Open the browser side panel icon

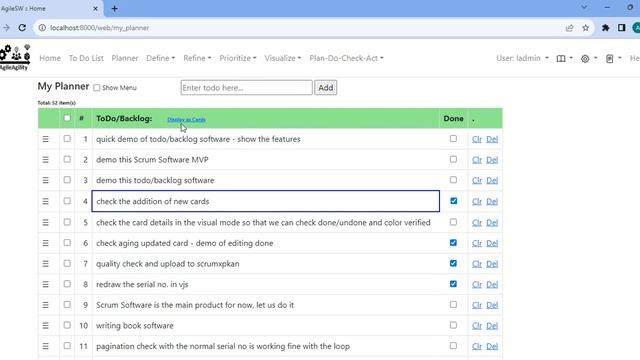[x=622, y=28]
